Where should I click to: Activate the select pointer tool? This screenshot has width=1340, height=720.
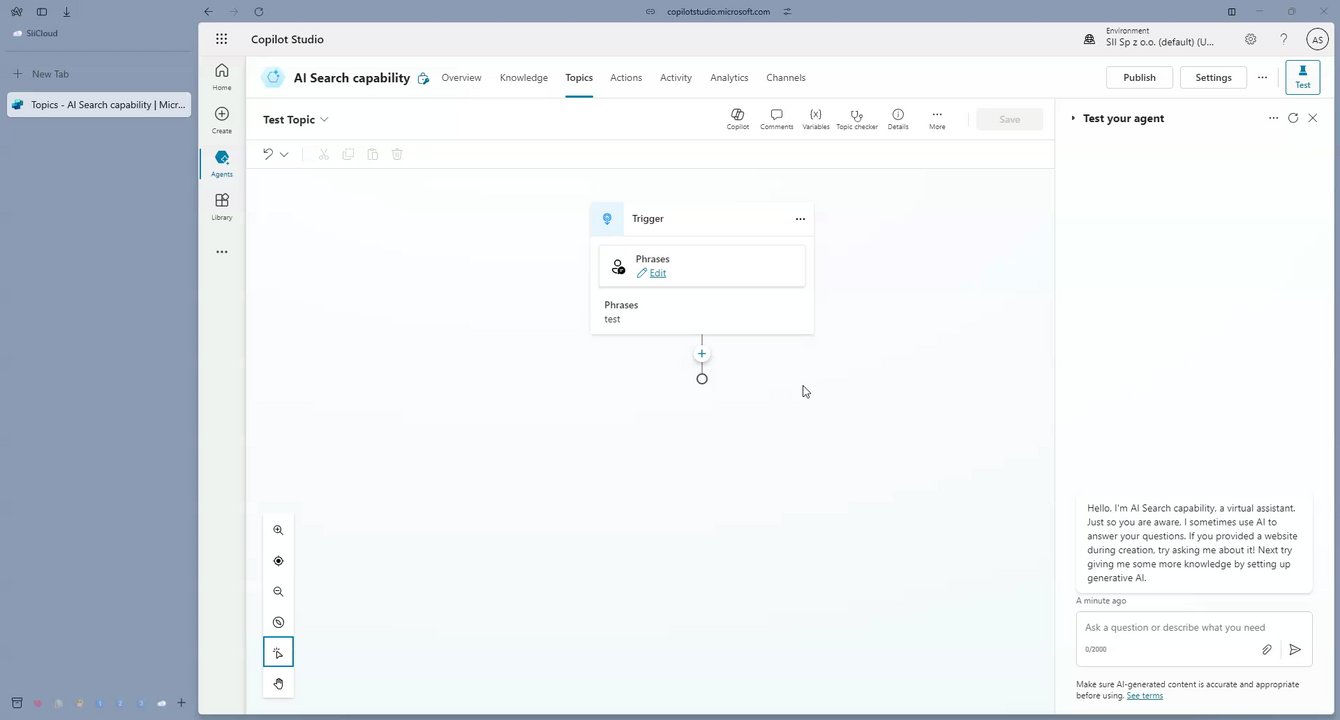pos(278,652)
